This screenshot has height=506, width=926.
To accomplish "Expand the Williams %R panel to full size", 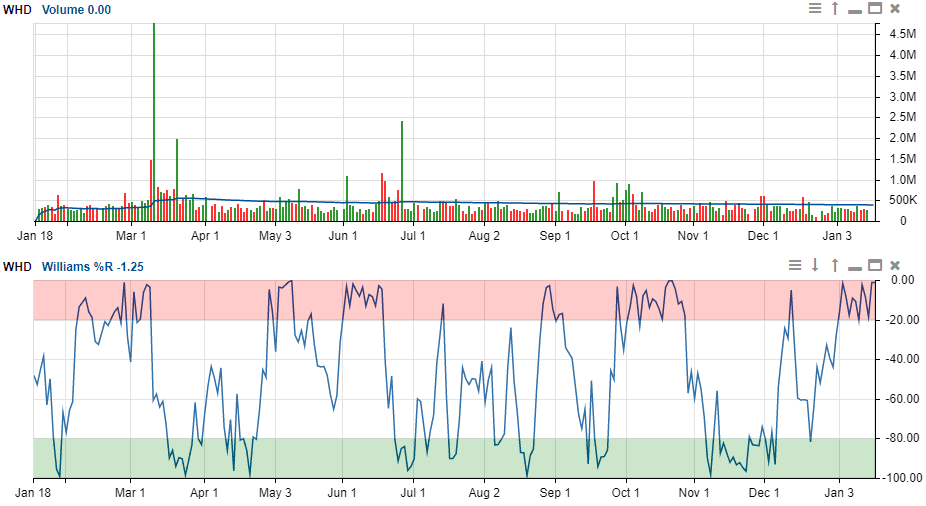I will click(x=875, y=265).
